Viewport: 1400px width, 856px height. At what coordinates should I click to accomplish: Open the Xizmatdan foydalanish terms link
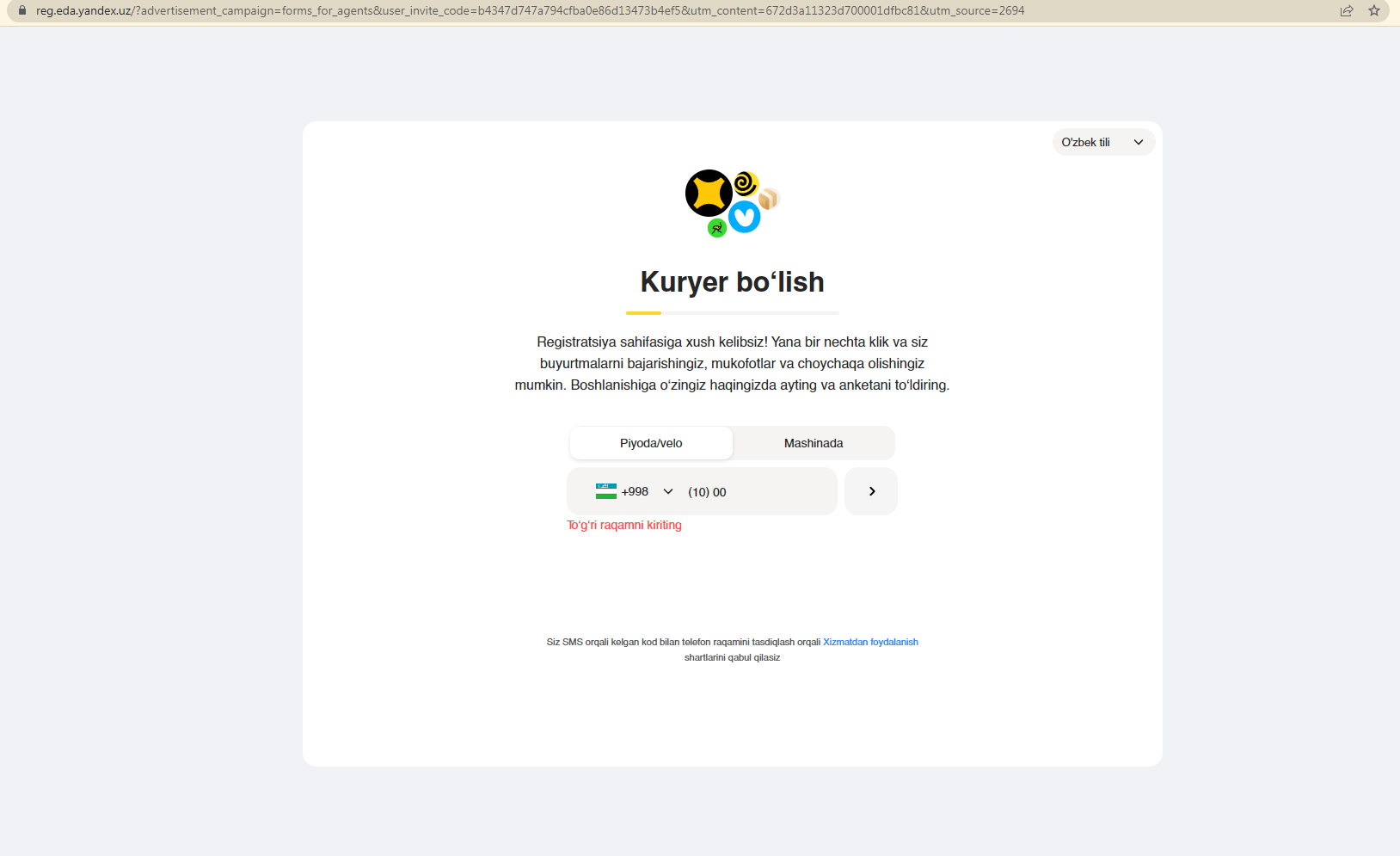point(870,642)
